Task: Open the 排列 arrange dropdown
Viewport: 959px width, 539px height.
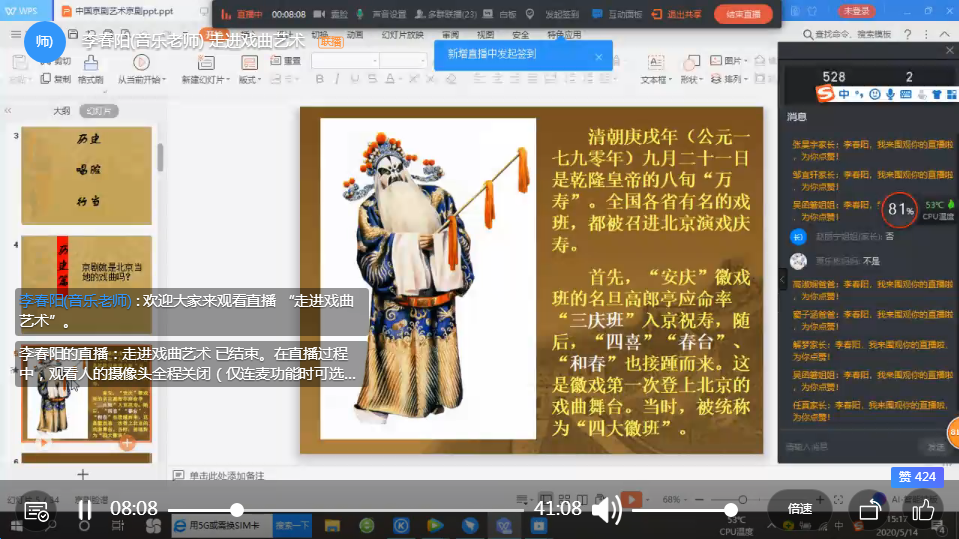Action: click(x=728, y=79)
